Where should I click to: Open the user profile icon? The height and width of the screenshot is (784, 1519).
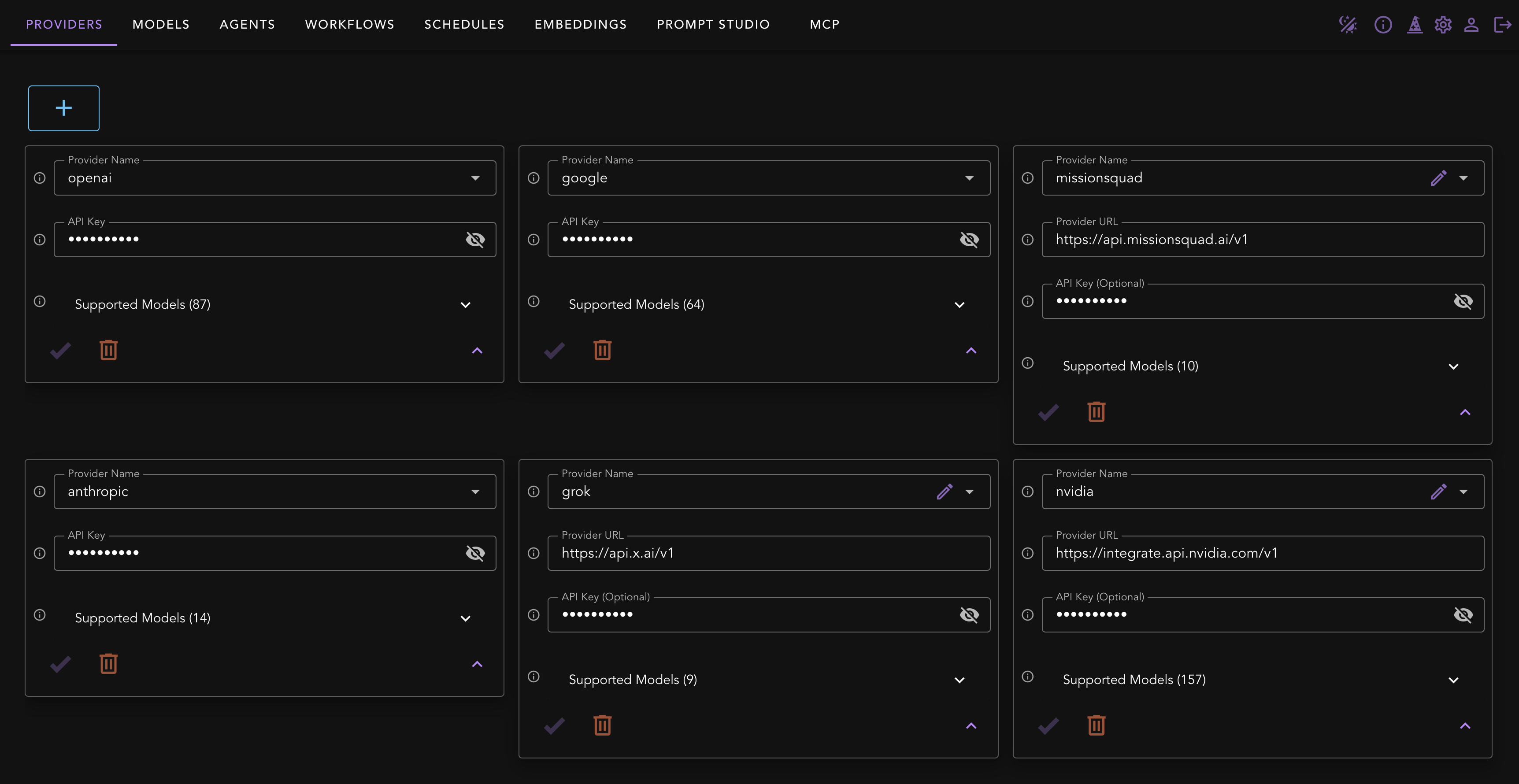[1471, 25]
